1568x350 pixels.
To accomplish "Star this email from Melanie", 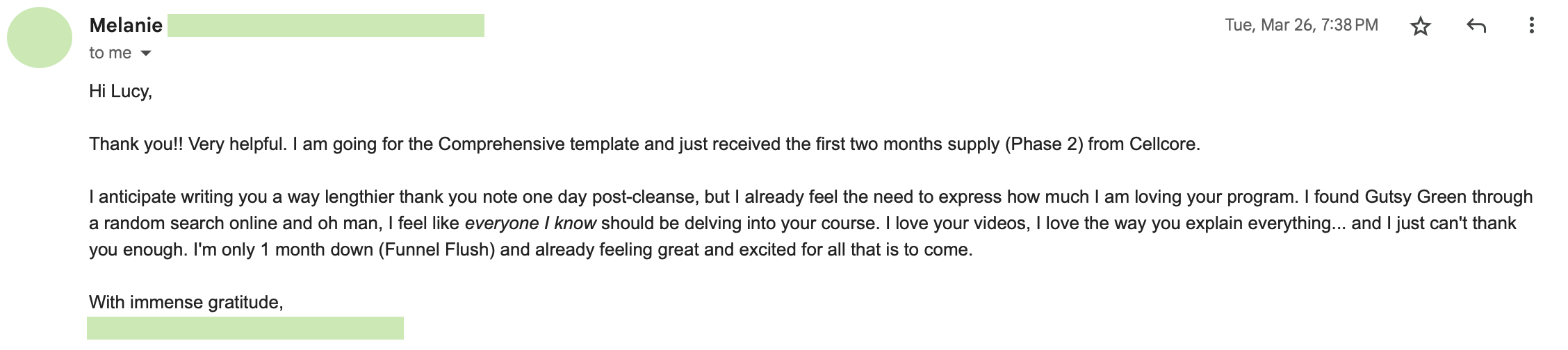I will [1420, 26].
